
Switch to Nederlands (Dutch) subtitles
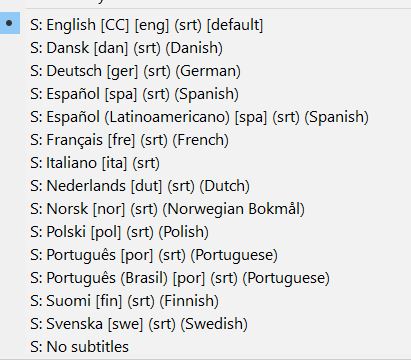[205, 186]
